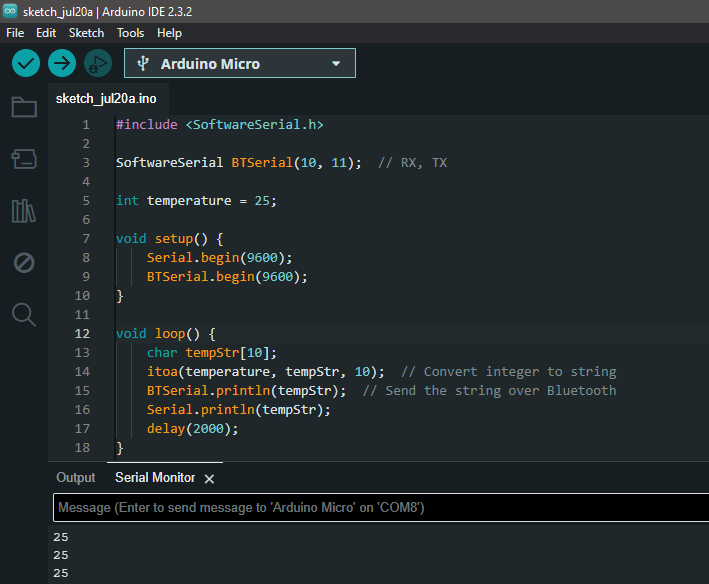Open the Debug sidebar panel icon

pos(24,263)
